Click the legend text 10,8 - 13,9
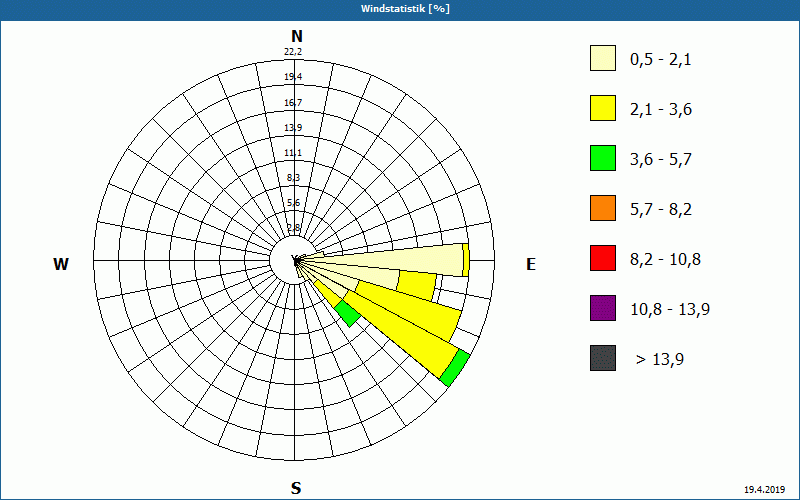Image resolution: width=800 pixels, height=500 pixels. 670,310
